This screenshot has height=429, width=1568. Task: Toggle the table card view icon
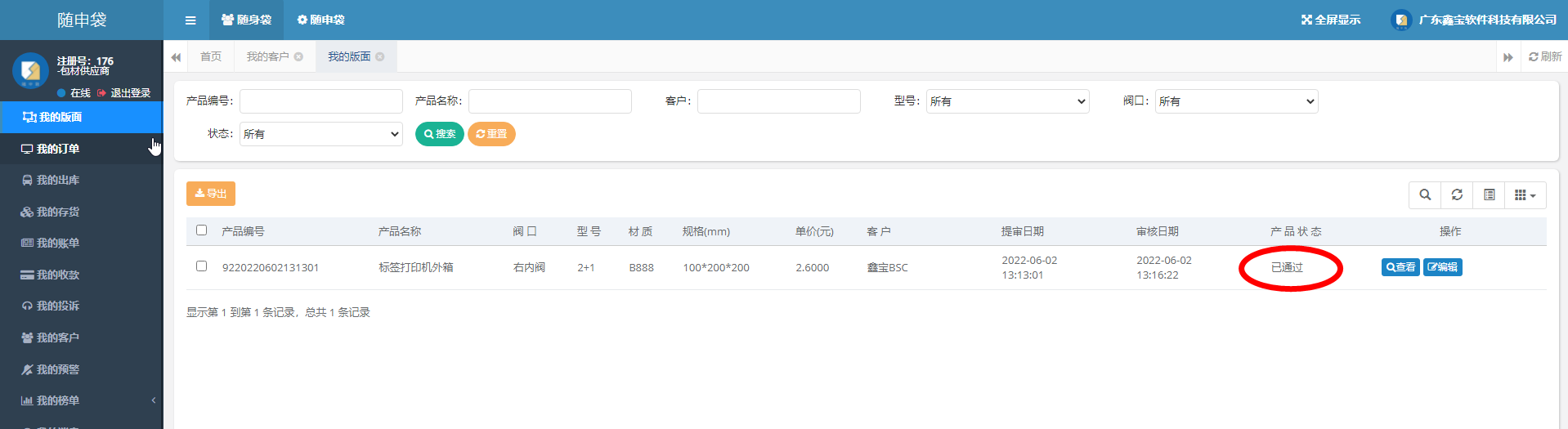(x=1490, y=194)
